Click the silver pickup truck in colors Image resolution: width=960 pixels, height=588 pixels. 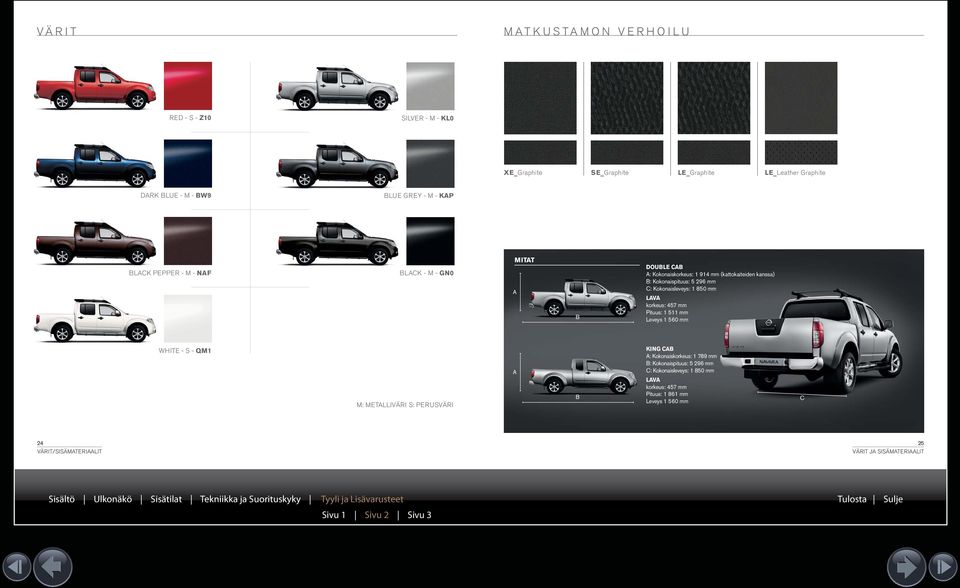pos(337,88)
